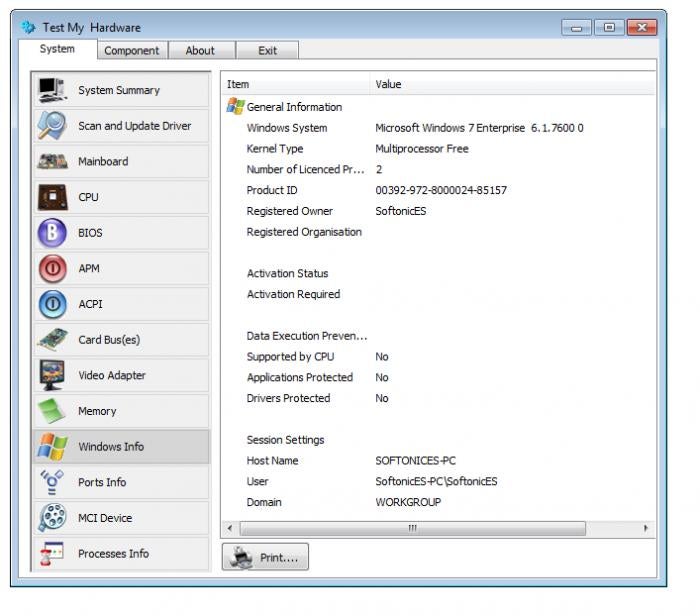Image resolution: width=700 pixels, height=616 pixels.
Task: Open the About tab
Action: [200, 50]
